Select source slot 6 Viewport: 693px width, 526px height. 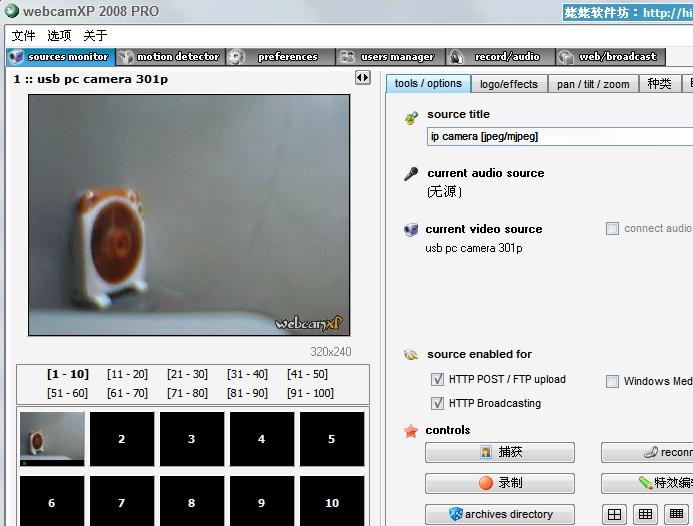(52, 501)
